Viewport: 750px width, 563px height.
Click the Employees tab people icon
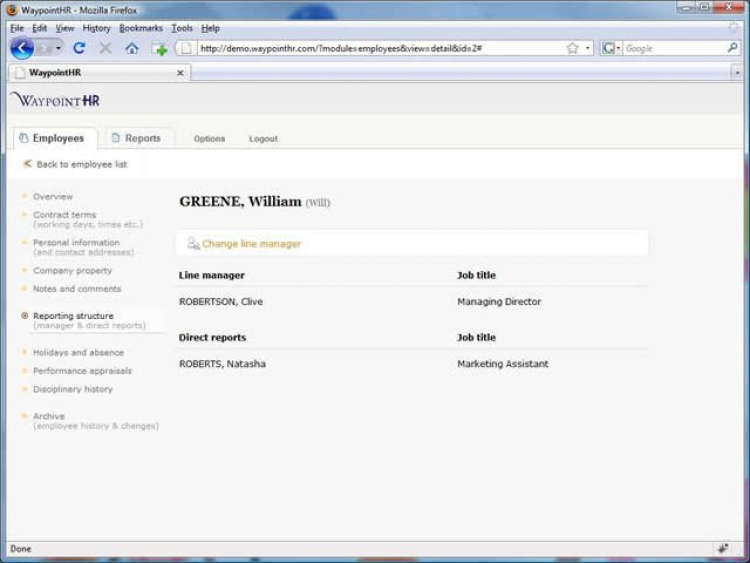click(24, 138)
